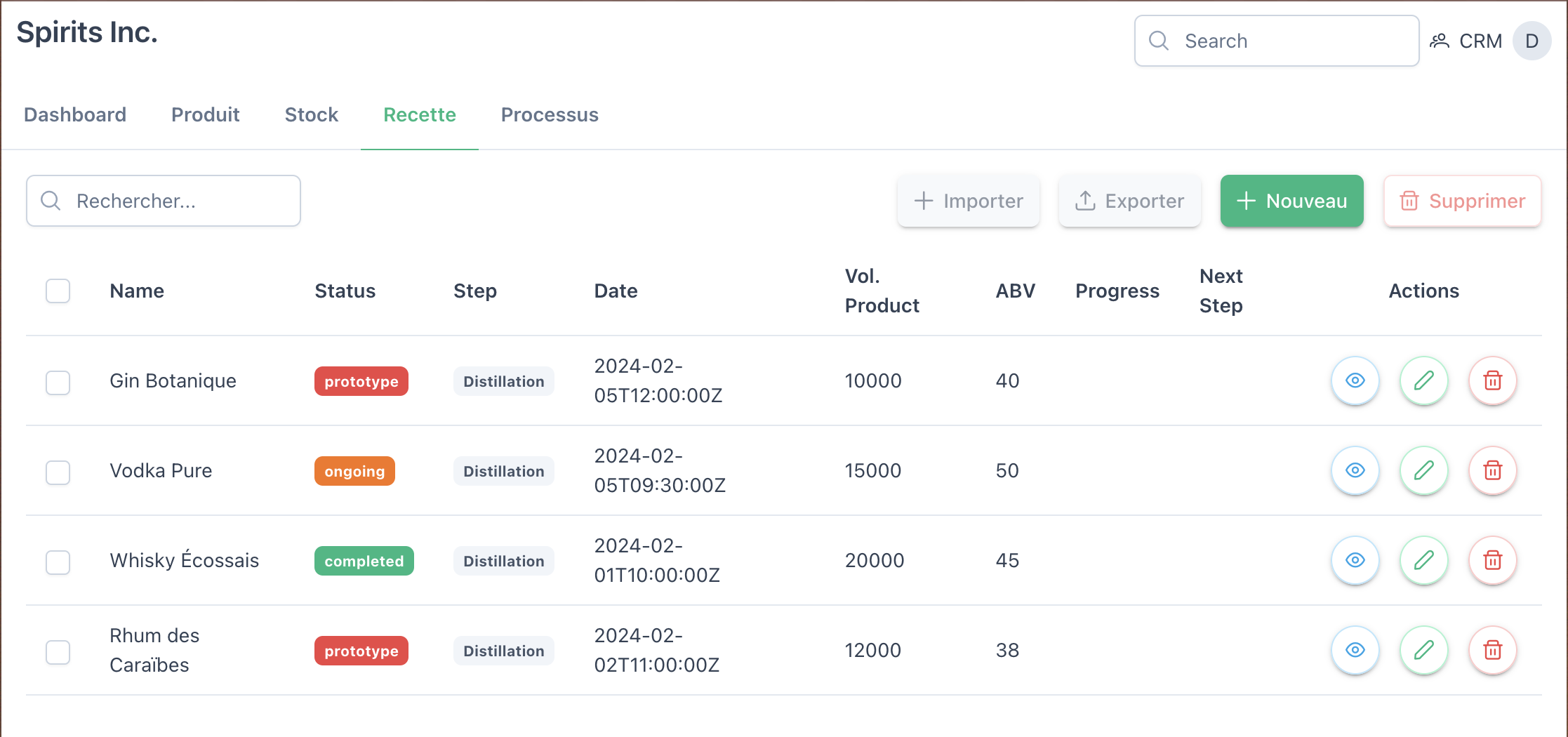Click the Nouveau button

click(x=1291, y=201)
